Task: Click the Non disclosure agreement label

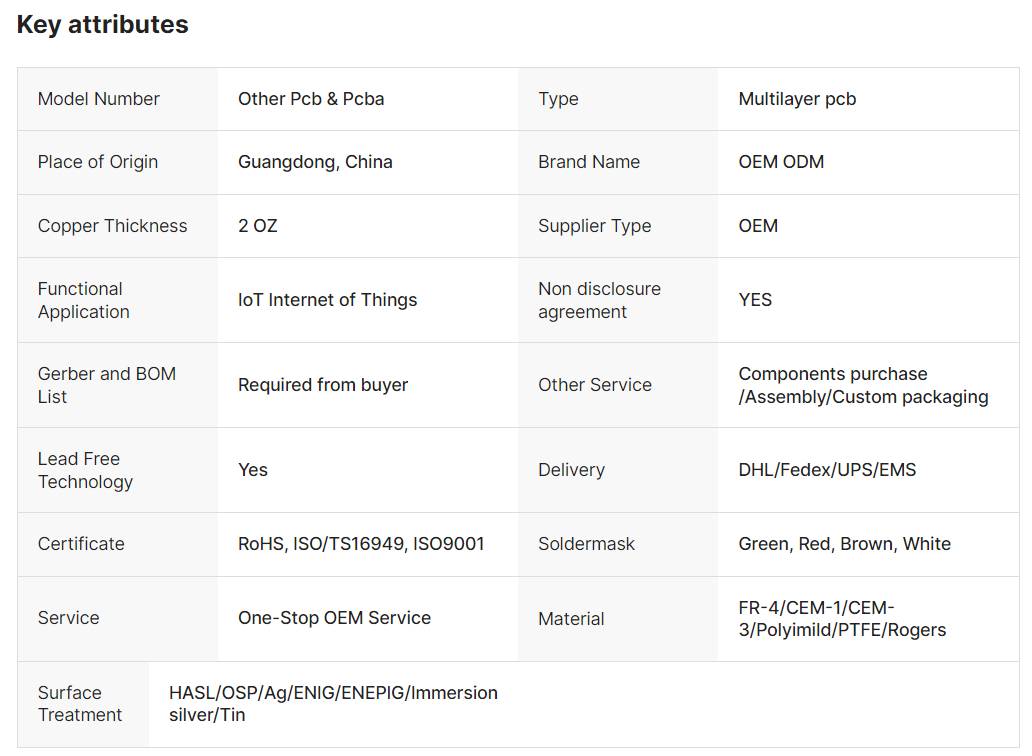Action: (599, 300)
